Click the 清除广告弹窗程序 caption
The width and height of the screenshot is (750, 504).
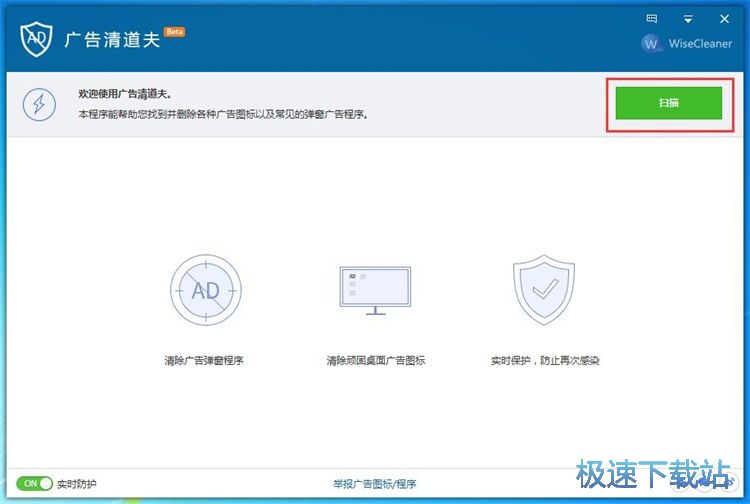[x=204, y=360]
